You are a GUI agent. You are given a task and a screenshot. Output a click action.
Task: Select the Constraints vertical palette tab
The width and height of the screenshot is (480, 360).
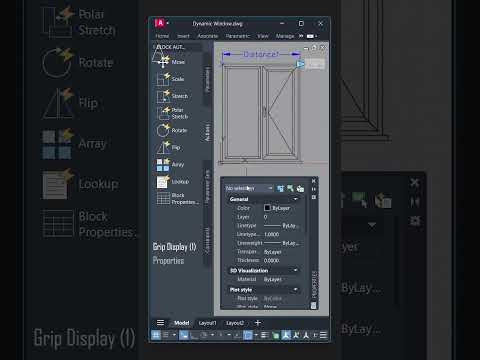tap(207, 241)
